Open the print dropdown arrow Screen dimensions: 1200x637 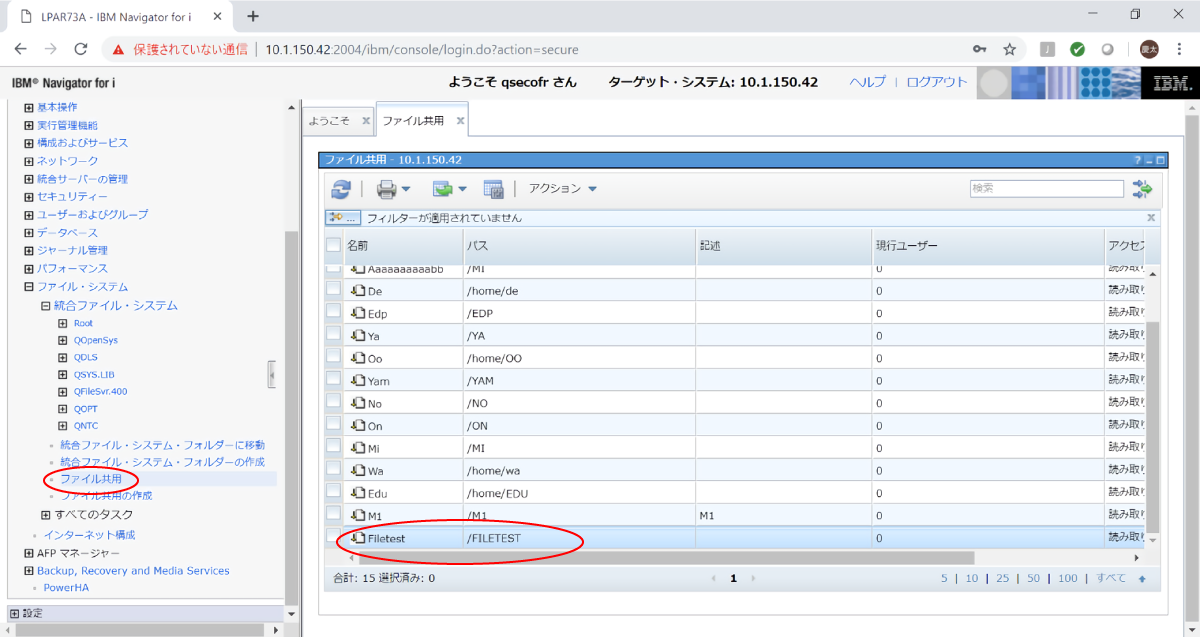pos(406,189)
